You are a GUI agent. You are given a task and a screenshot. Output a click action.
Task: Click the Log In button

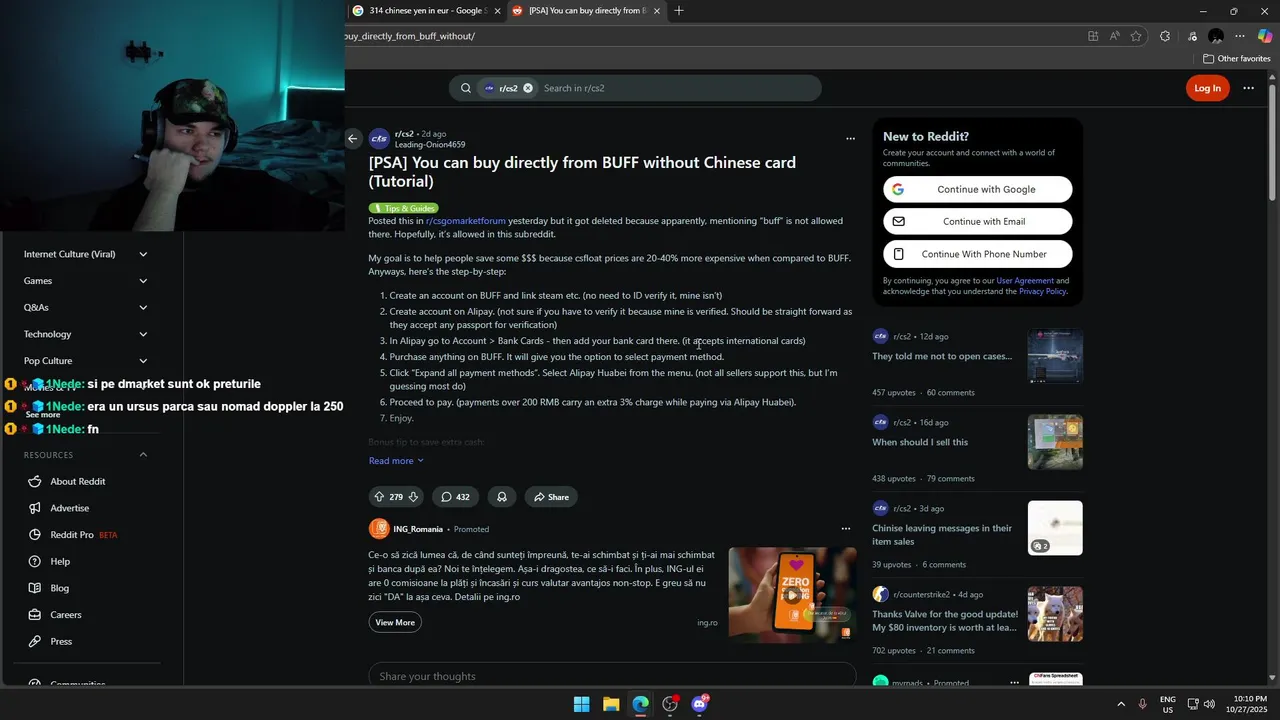click(1207, 88)
